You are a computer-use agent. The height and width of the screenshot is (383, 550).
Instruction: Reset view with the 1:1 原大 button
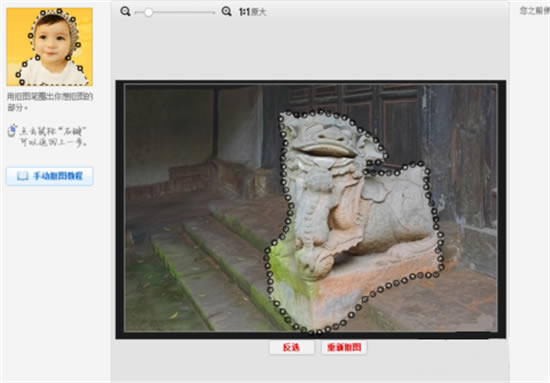coord(253,12)
